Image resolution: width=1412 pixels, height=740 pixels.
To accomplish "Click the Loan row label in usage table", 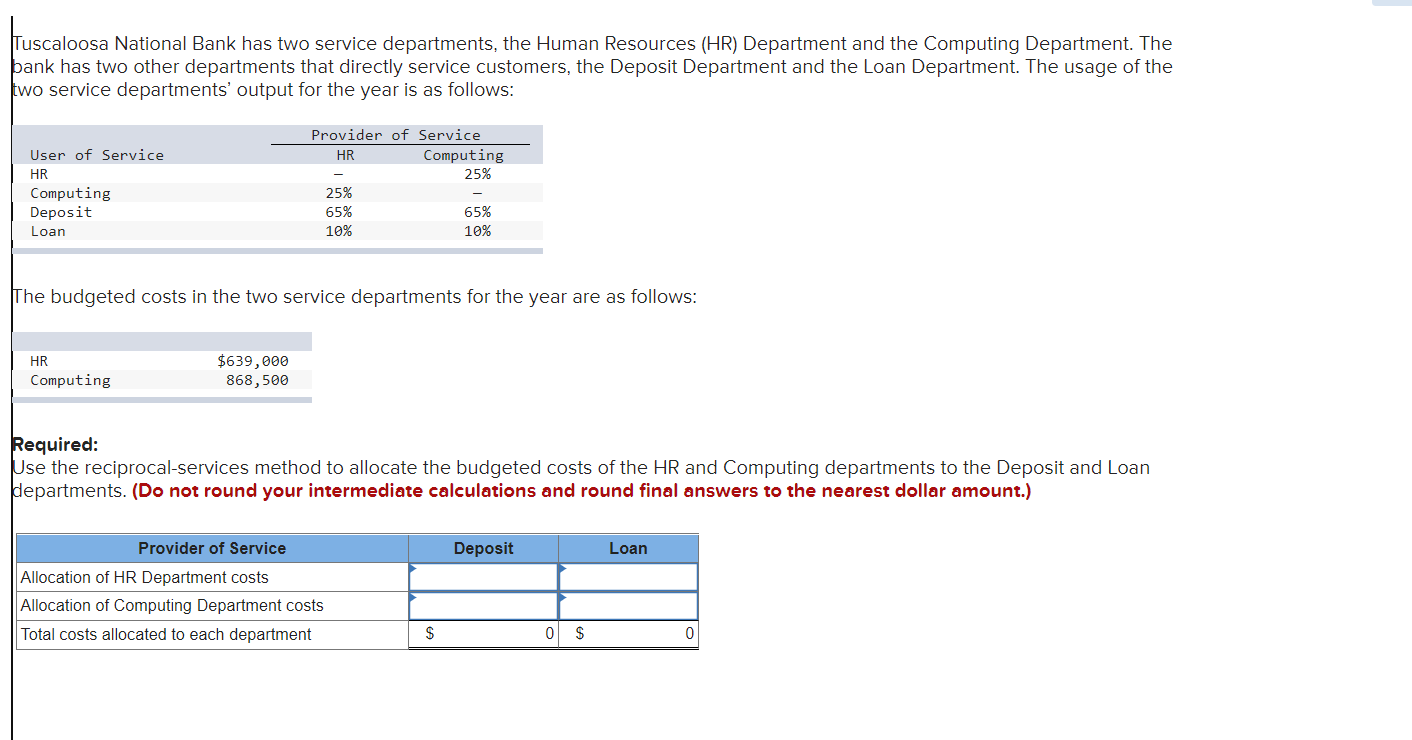I will 48,231.
